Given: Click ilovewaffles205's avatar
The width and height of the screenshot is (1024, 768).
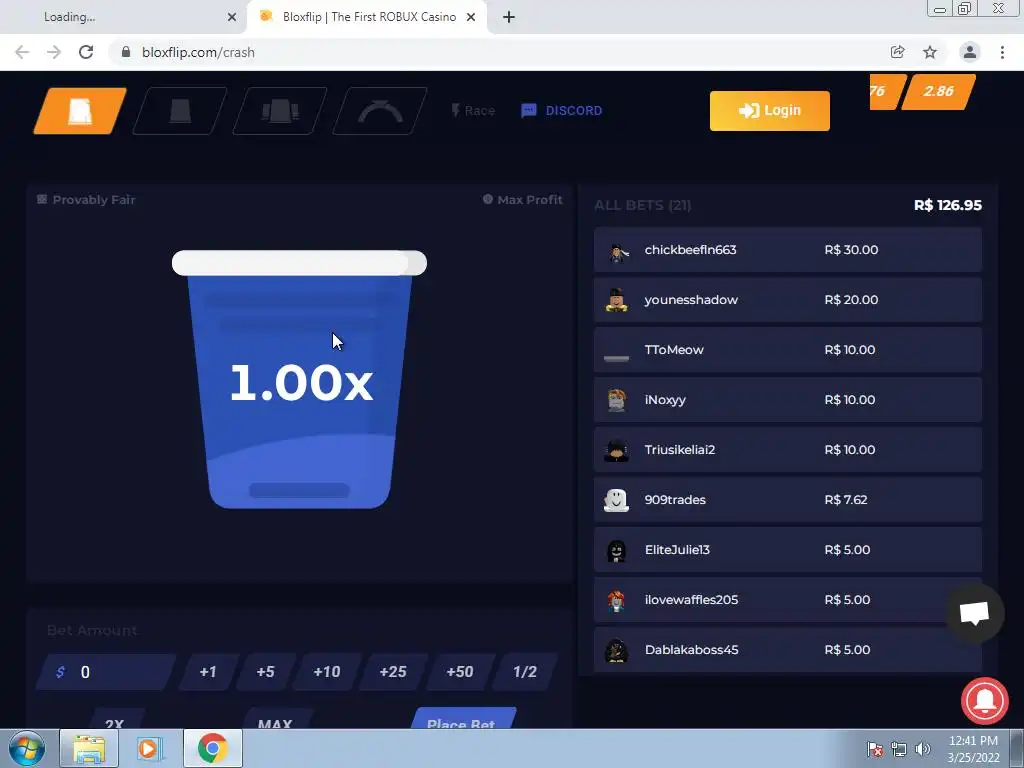Looking at the screenshot, I should pyautogui.click(x=616, y=600).
